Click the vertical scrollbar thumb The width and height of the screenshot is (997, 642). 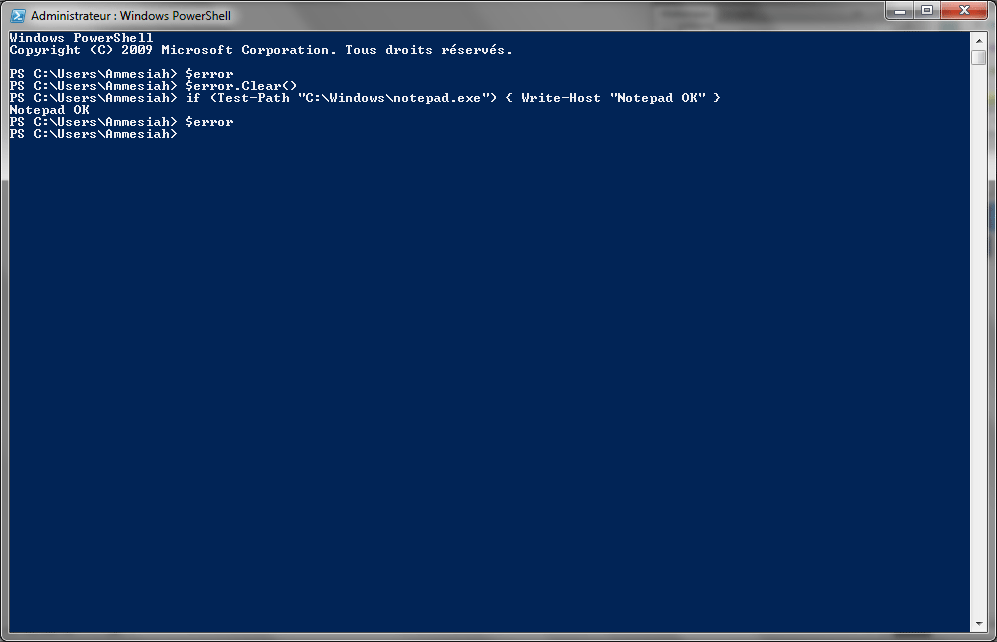979,57
